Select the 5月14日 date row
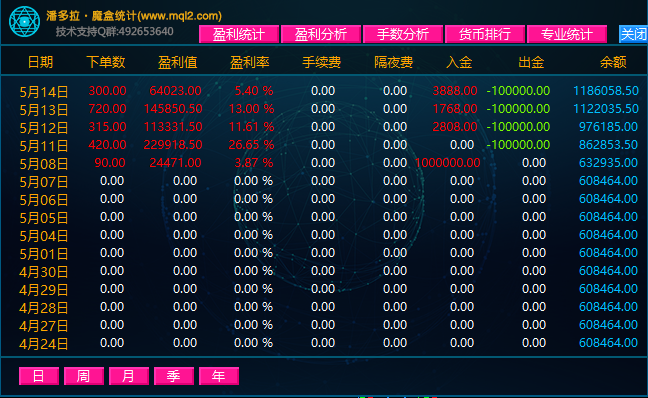Viewport: 648px width, 398px height. tap(44, 92)
